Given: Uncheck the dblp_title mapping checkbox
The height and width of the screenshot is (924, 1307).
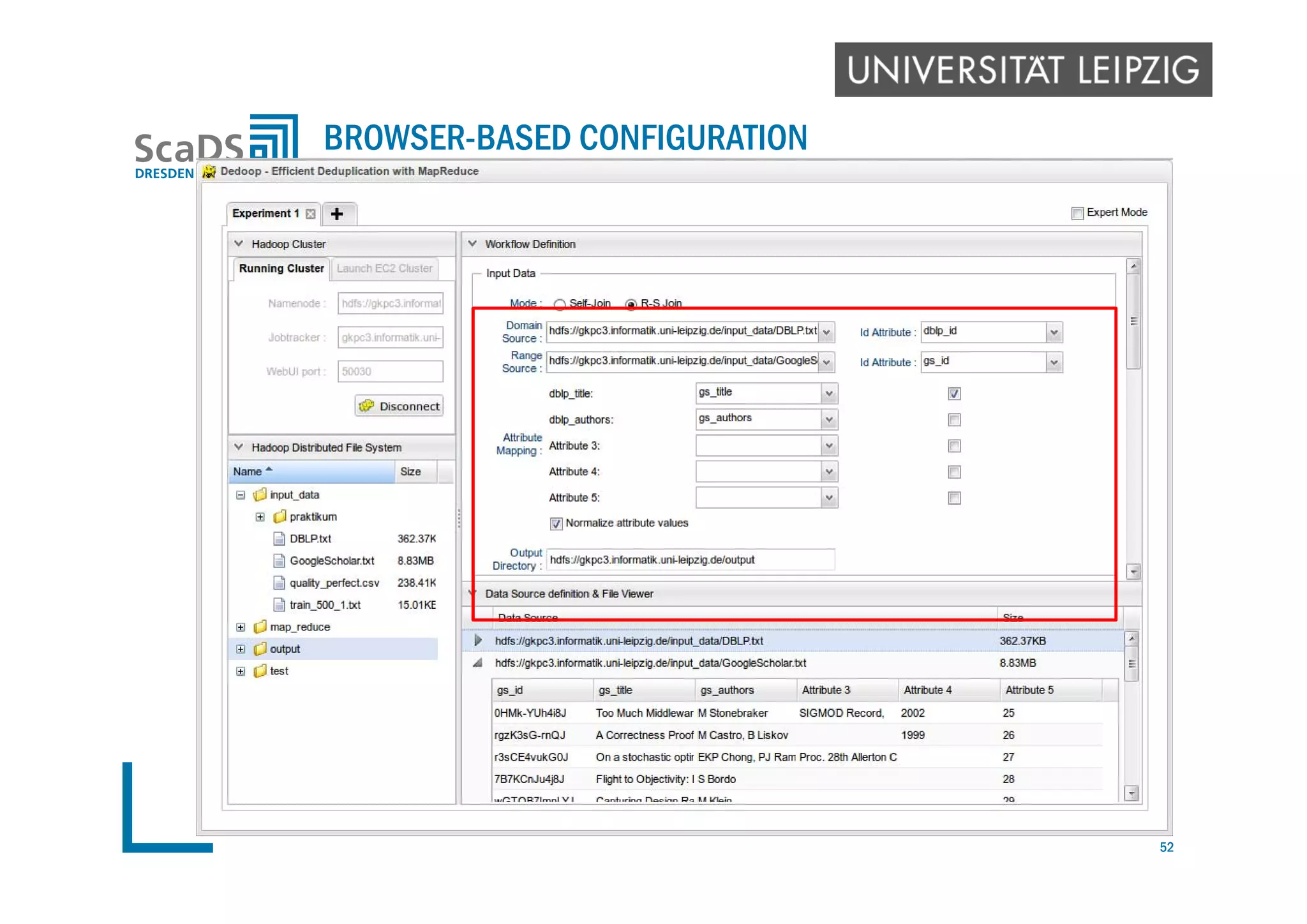Looking at the screenshot, I should (954, 394).
